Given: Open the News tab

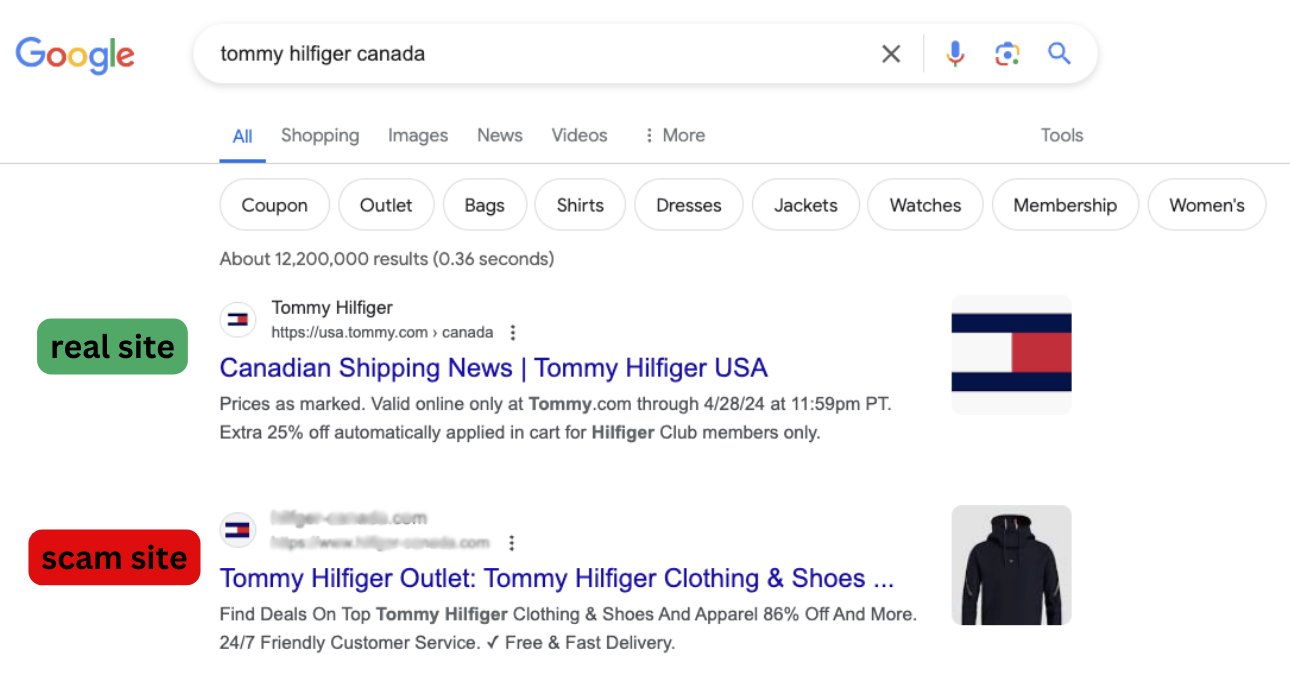Looking at the screenshot, I should click(x=500, y=135).
